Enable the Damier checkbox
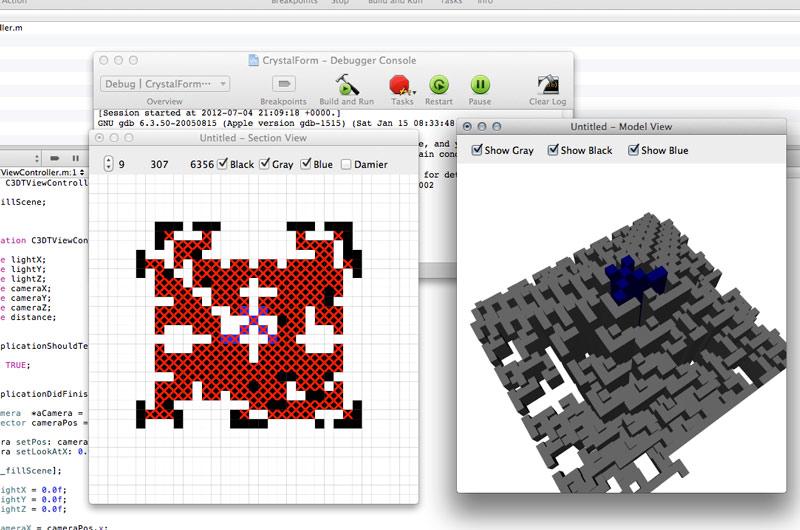The width and height of the screenshot is (800, 530). (346, 164)
